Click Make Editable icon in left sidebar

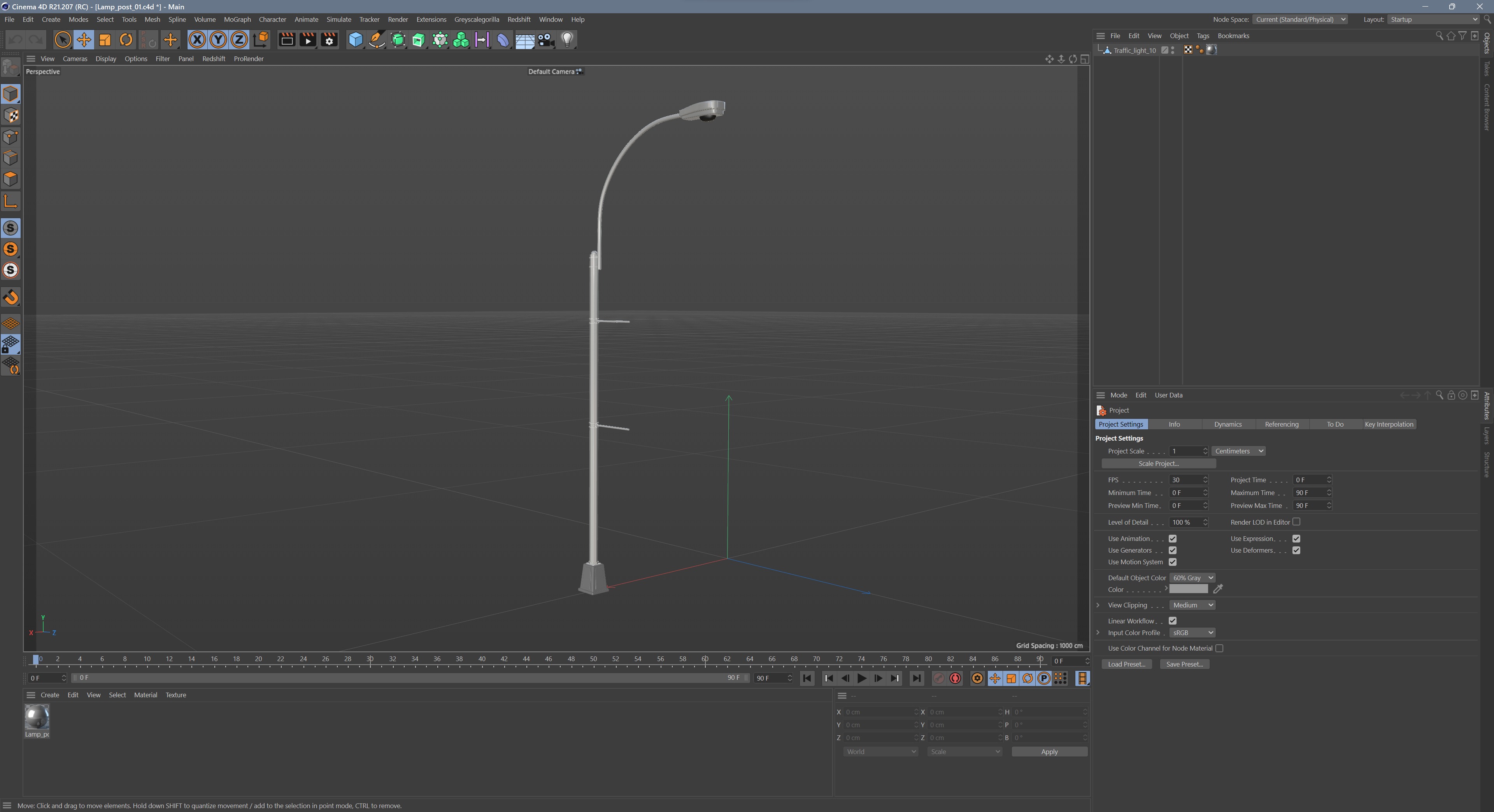click(x=11, y=67)
